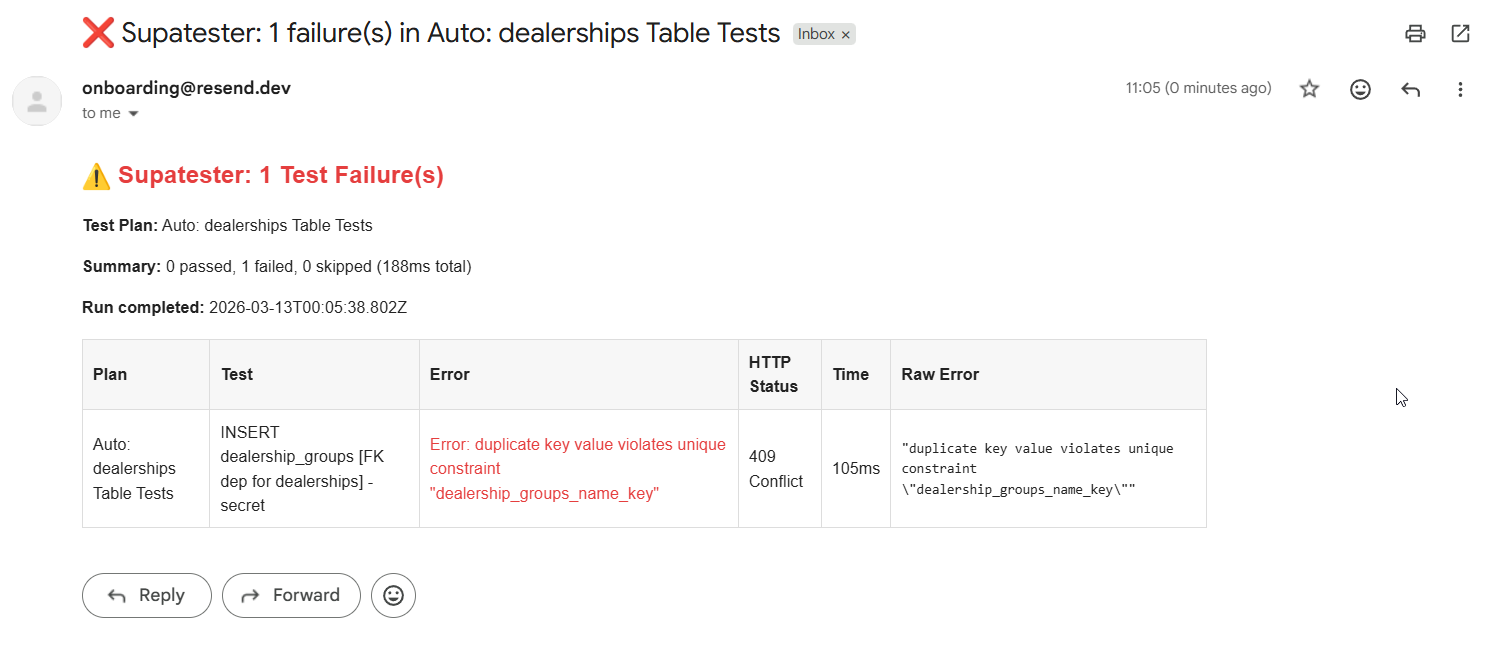Click the sender's profile avatar
1496x645 pixels.
37,101
